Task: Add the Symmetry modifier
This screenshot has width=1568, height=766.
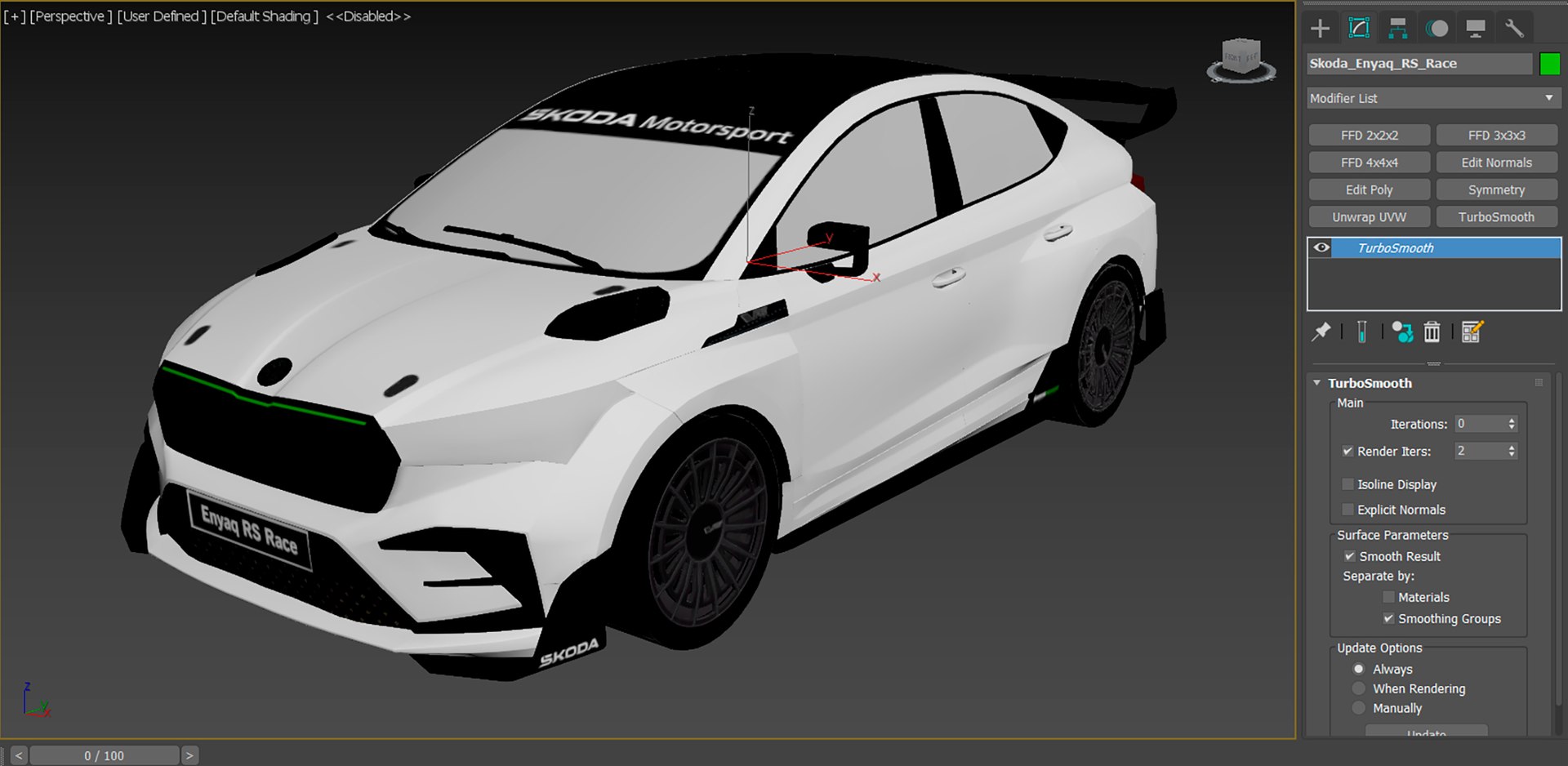Action: point(1496,189)
